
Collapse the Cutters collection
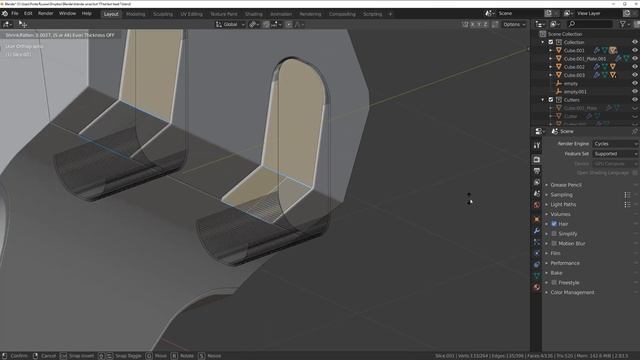pos(543,100)
